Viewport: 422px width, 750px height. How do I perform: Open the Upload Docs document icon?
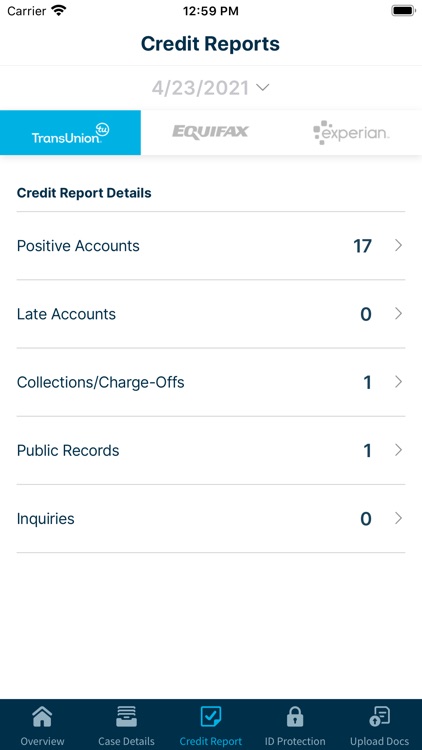(x=379, y=716)
